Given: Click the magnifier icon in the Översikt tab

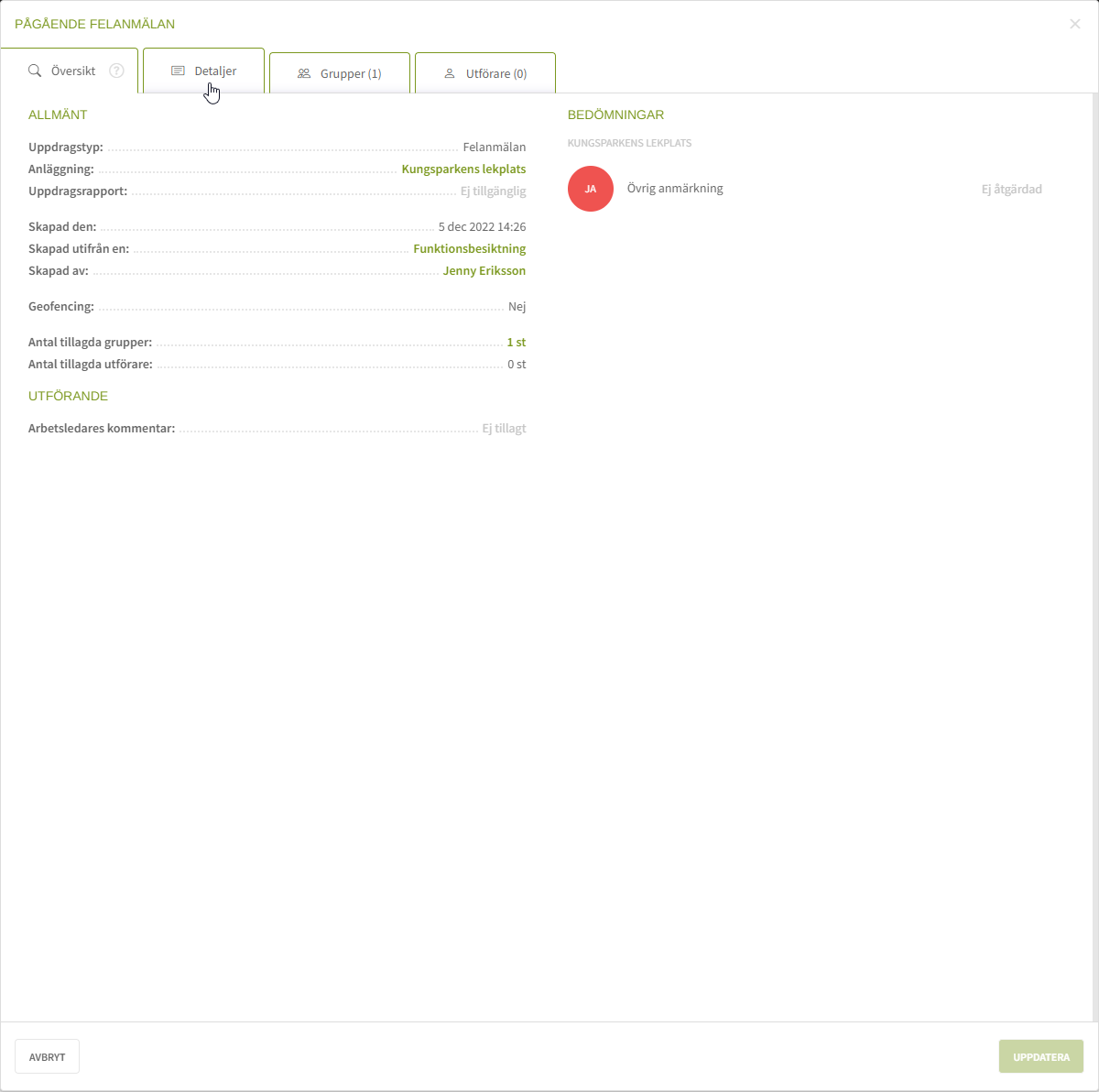Looking at the screenshot, I should (x=35, y=71).
